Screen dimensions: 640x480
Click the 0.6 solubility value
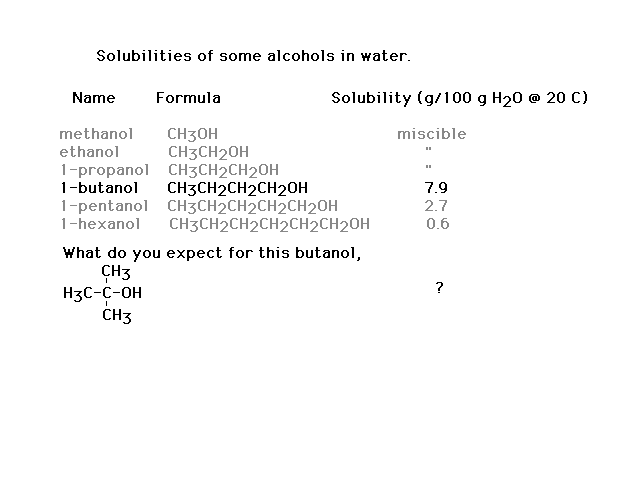click(x=438, y=224)
